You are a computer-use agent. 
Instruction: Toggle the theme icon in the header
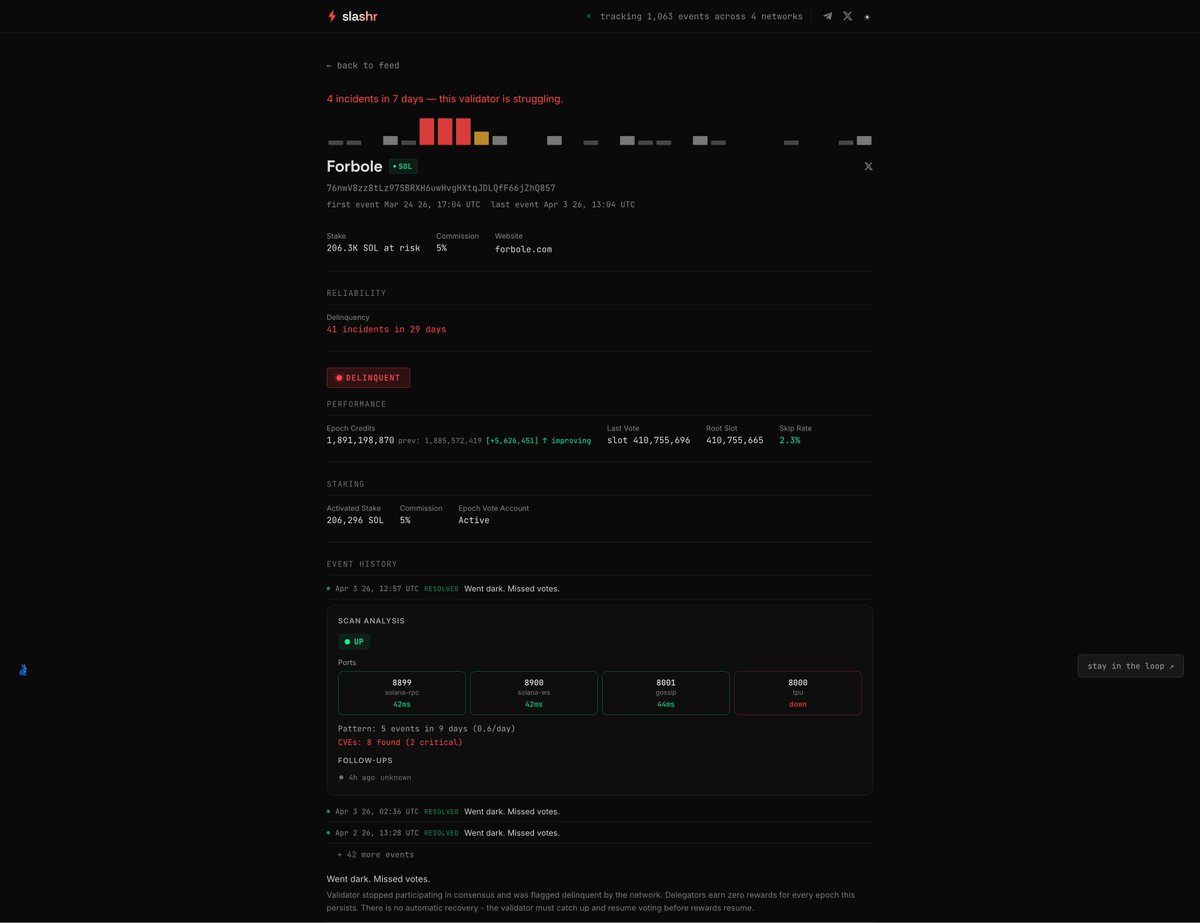(867, 17)
